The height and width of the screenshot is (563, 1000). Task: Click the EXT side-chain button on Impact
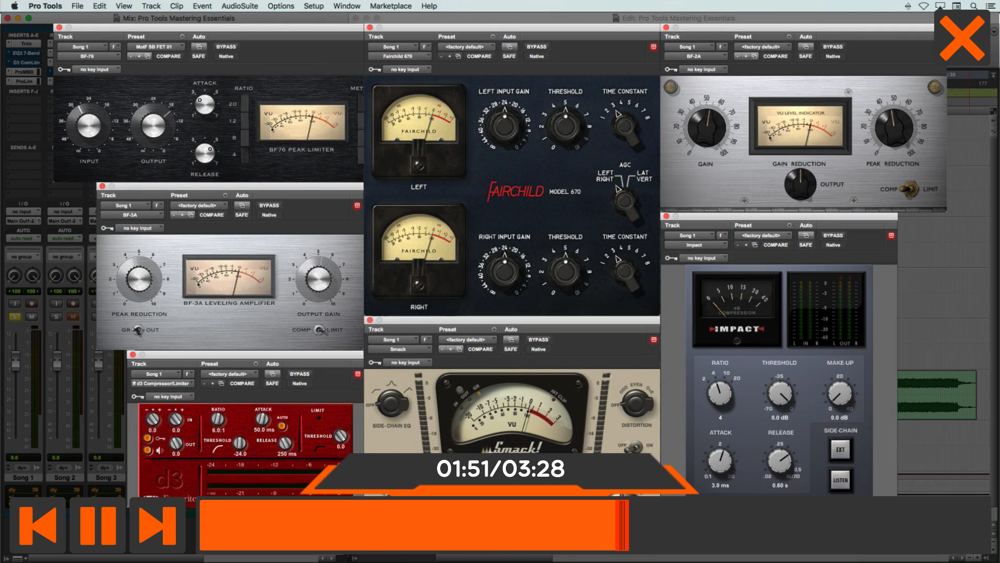840,450
